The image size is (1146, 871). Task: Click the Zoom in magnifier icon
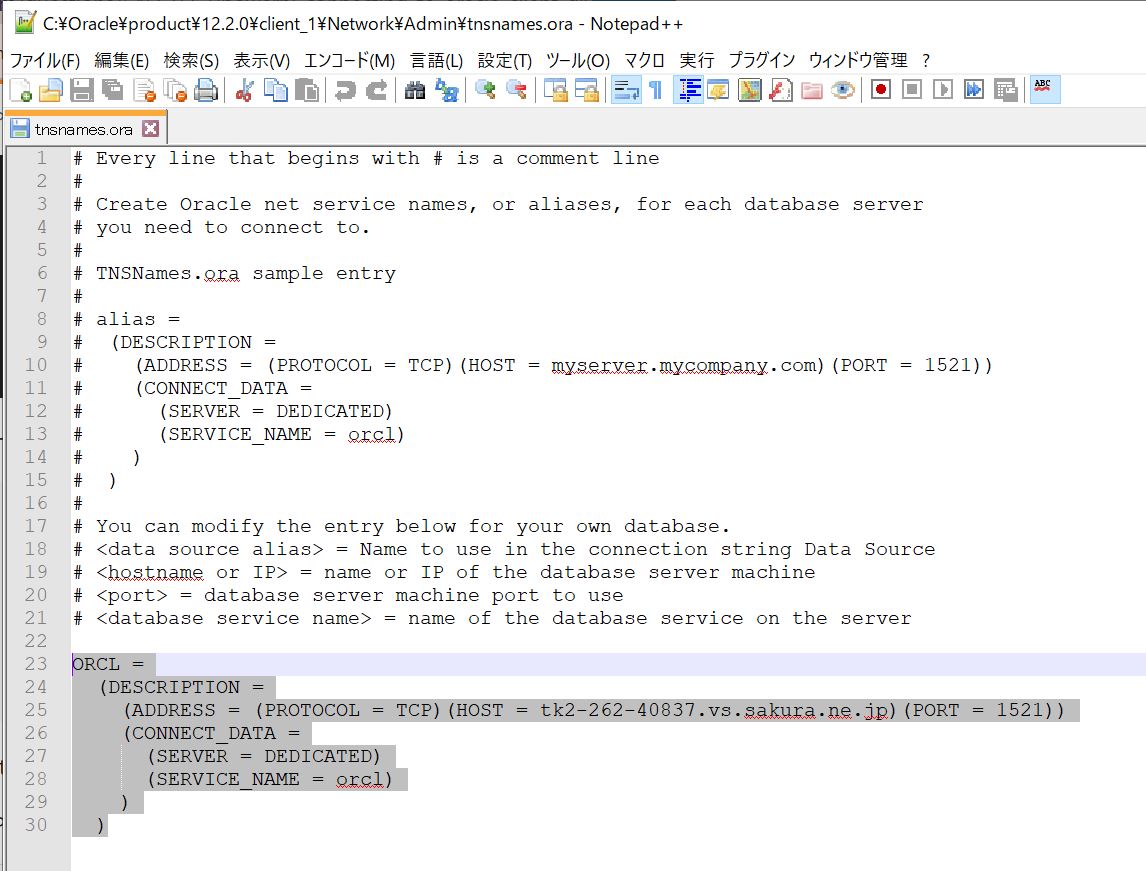(486, 91)
